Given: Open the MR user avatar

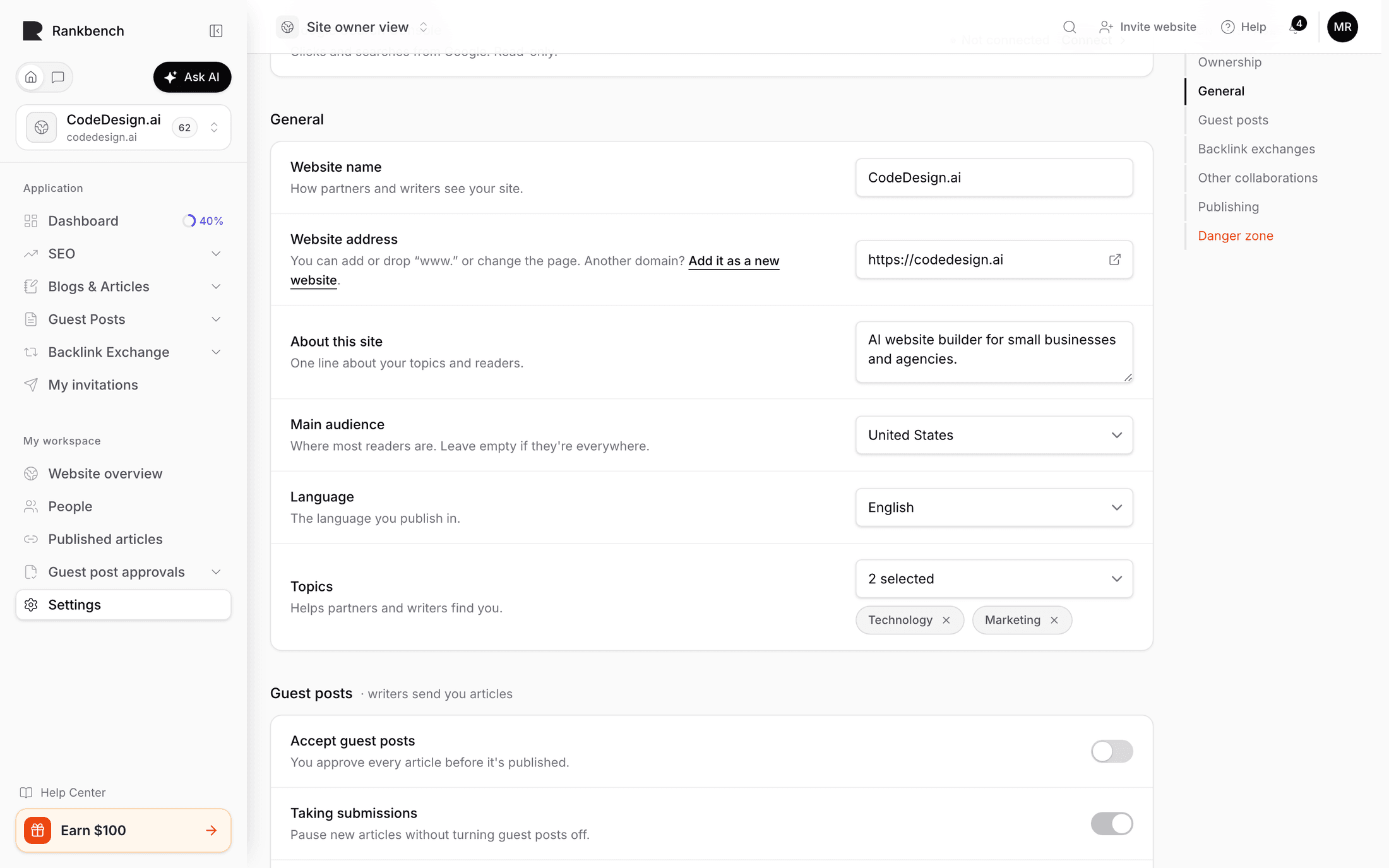Looking at the screenshot, I should 1342,27.
